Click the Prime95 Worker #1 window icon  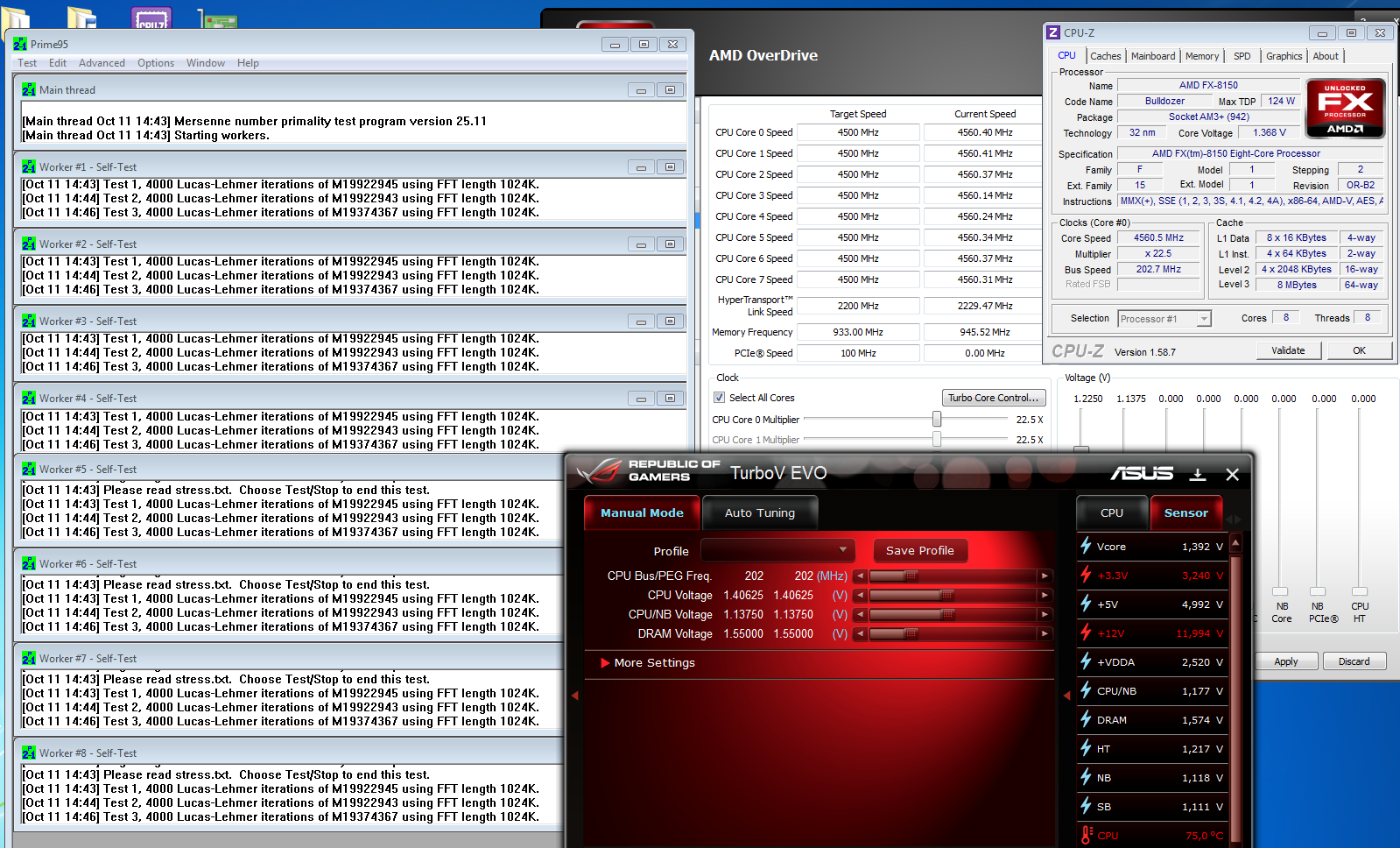click(29, 166)
